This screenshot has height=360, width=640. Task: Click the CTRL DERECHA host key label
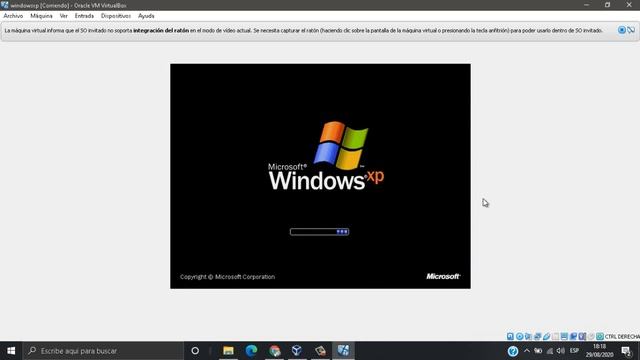pyautogui.click(x=622, y=336)
